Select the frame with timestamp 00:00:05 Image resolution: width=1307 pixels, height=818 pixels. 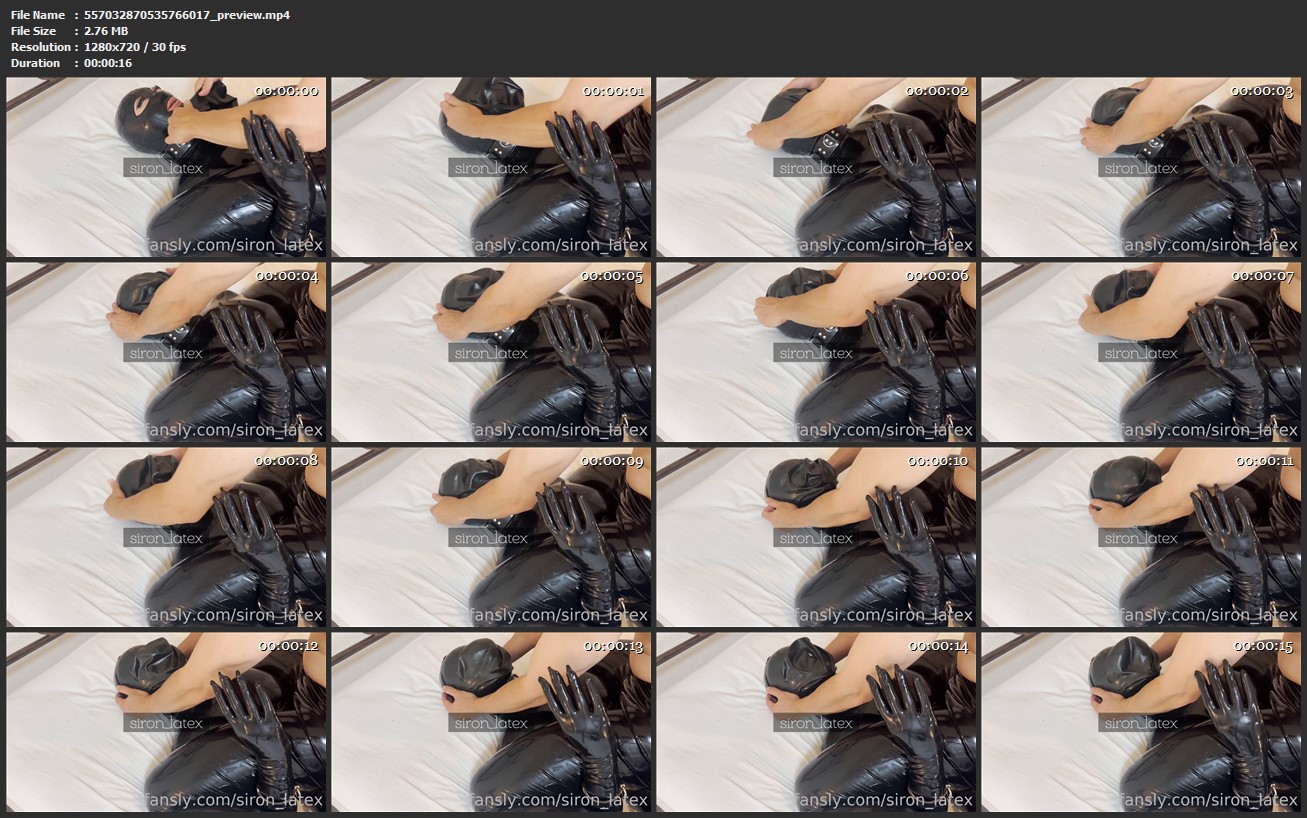[491, 352]
